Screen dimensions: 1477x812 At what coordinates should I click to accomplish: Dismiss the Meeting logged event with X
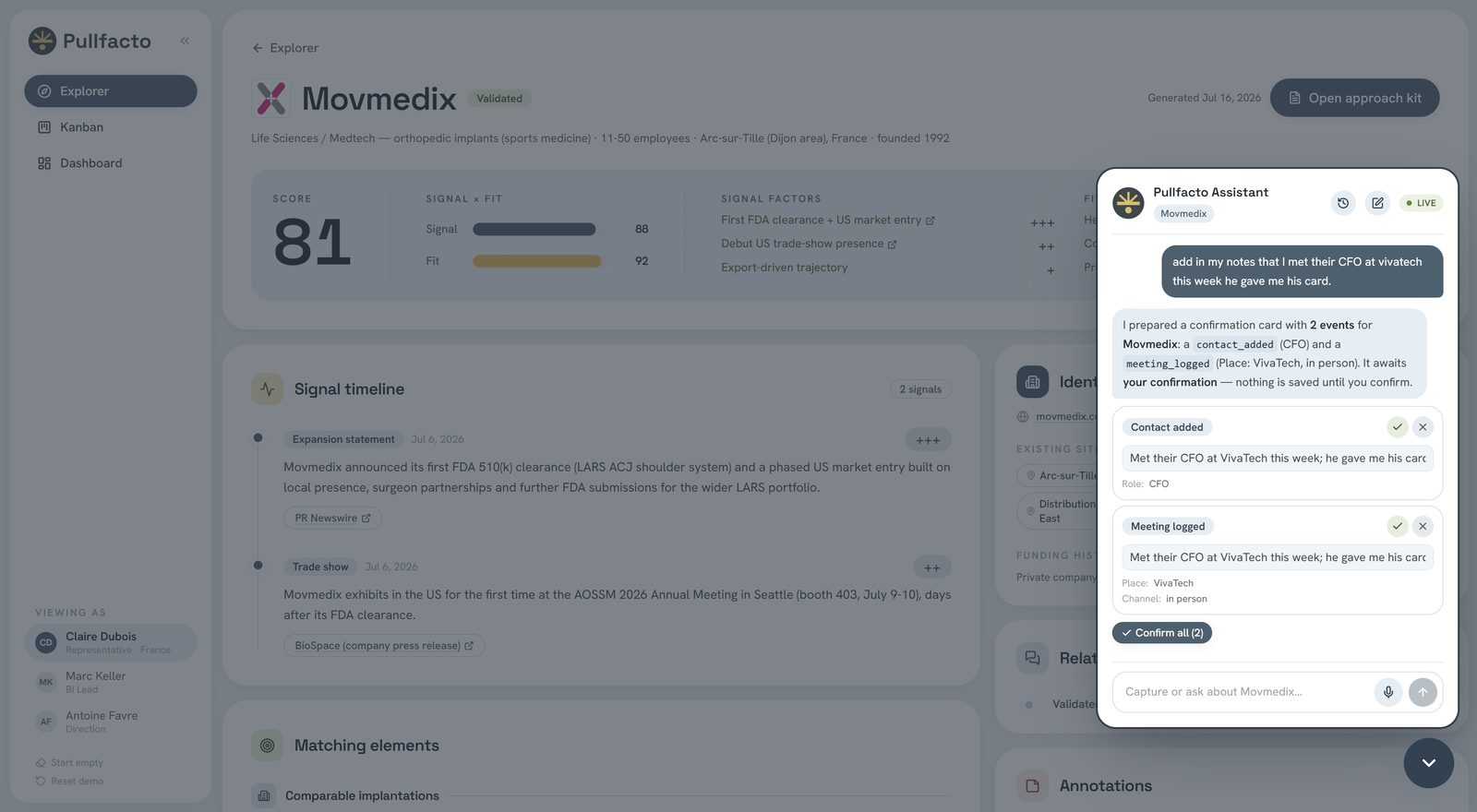[x=1423, y=526]
